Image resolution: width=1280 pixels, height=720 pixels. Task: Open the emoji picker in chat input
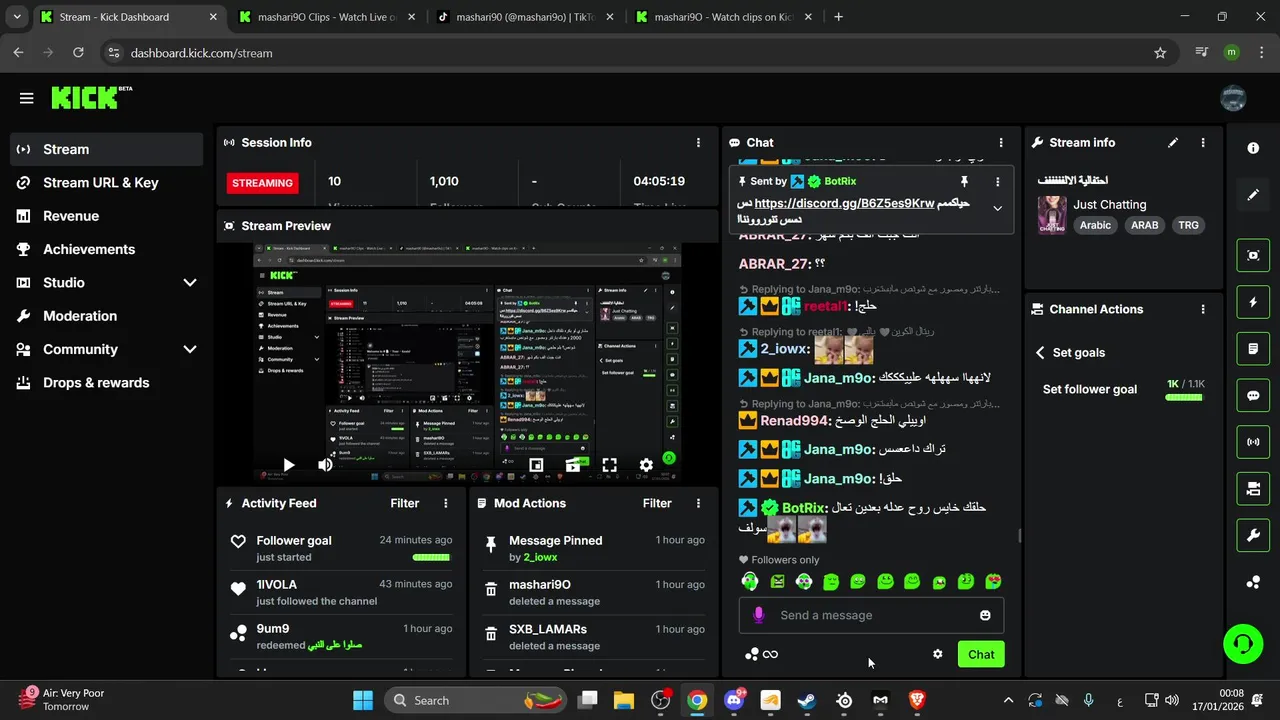[985, 615]
